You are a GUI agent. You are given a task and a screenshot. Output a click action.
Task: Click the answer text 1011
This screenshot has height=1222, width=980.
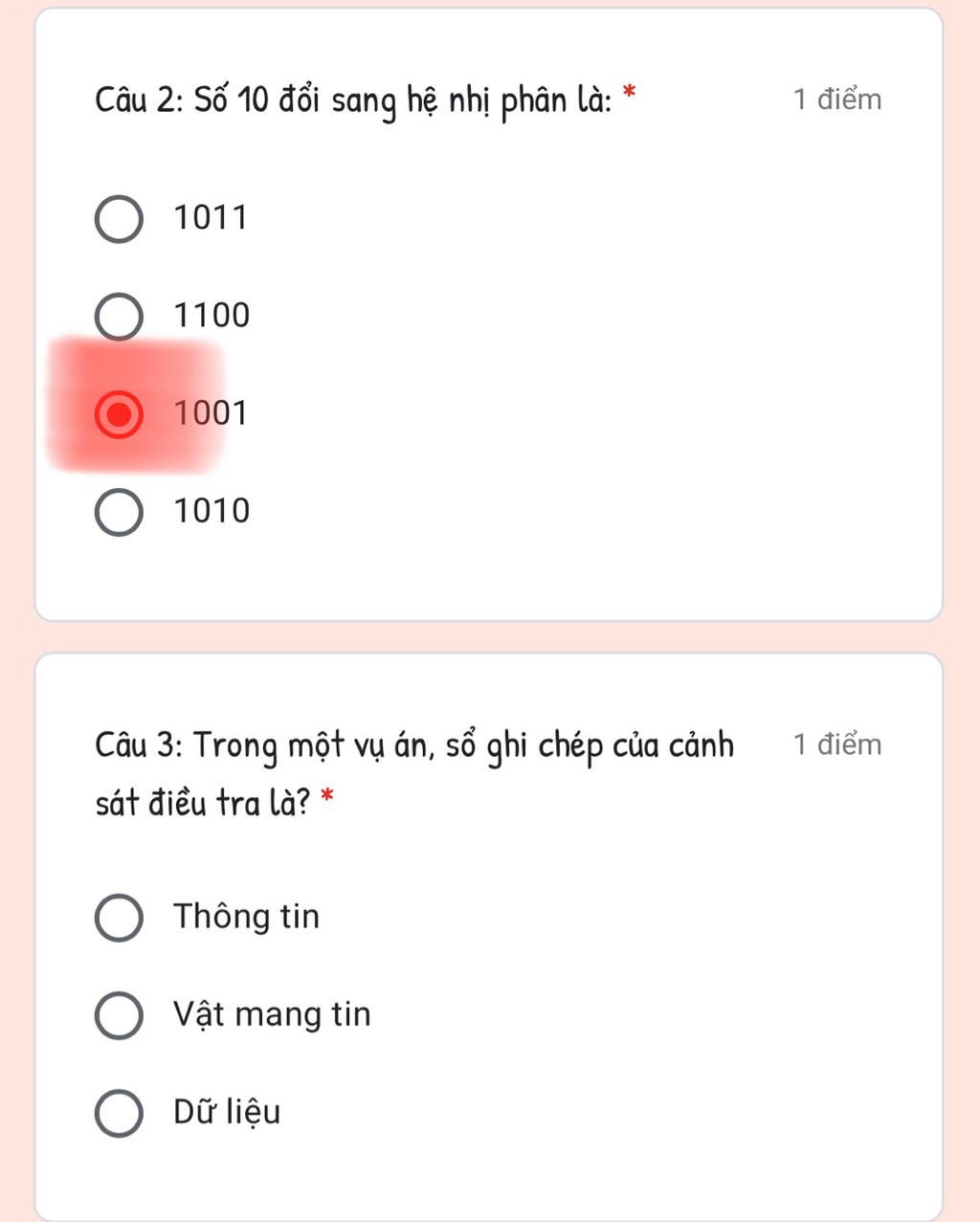tap(211, 217)
